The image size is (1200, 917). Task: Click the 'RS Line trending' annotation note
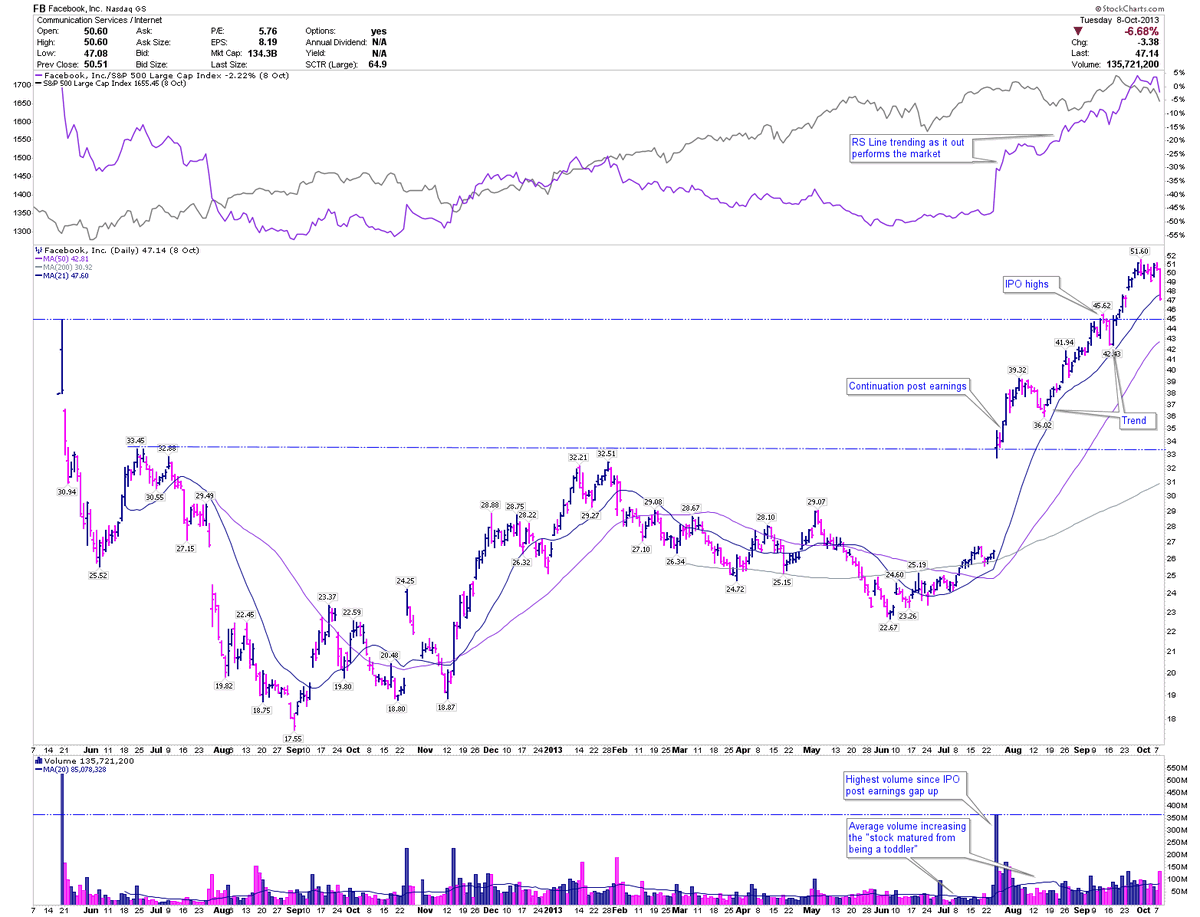[909, 148]
